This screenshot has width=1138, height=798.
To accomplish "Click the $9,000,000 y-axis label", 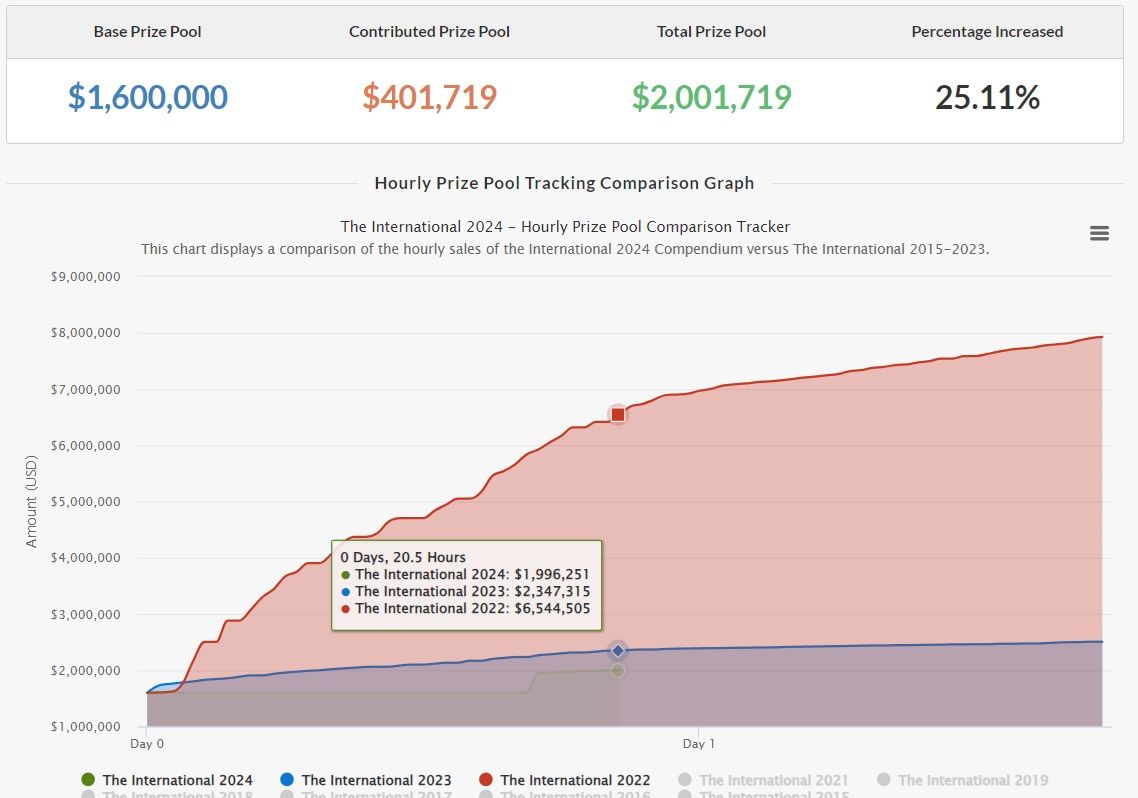I will [x=86, y=277].
